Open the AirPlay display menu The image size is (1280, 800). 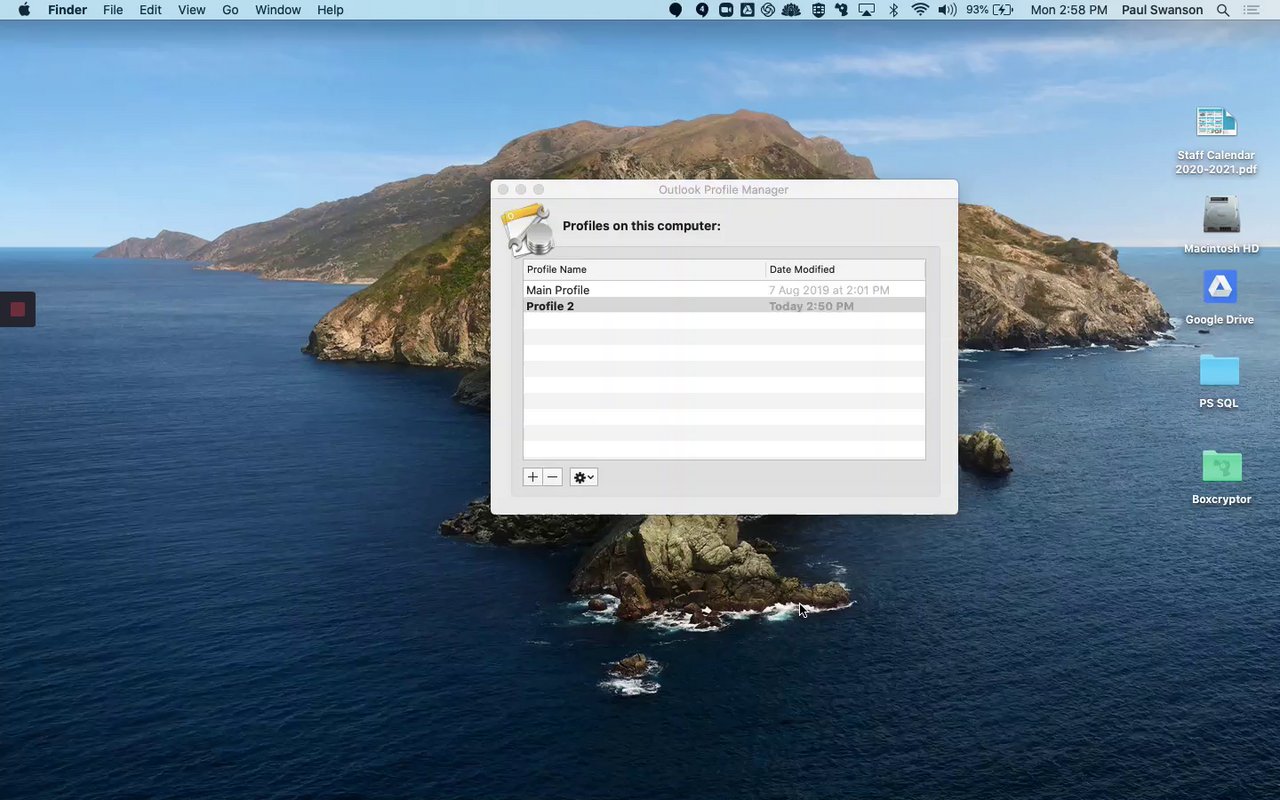pyautogui.click(x=867, y=10)
